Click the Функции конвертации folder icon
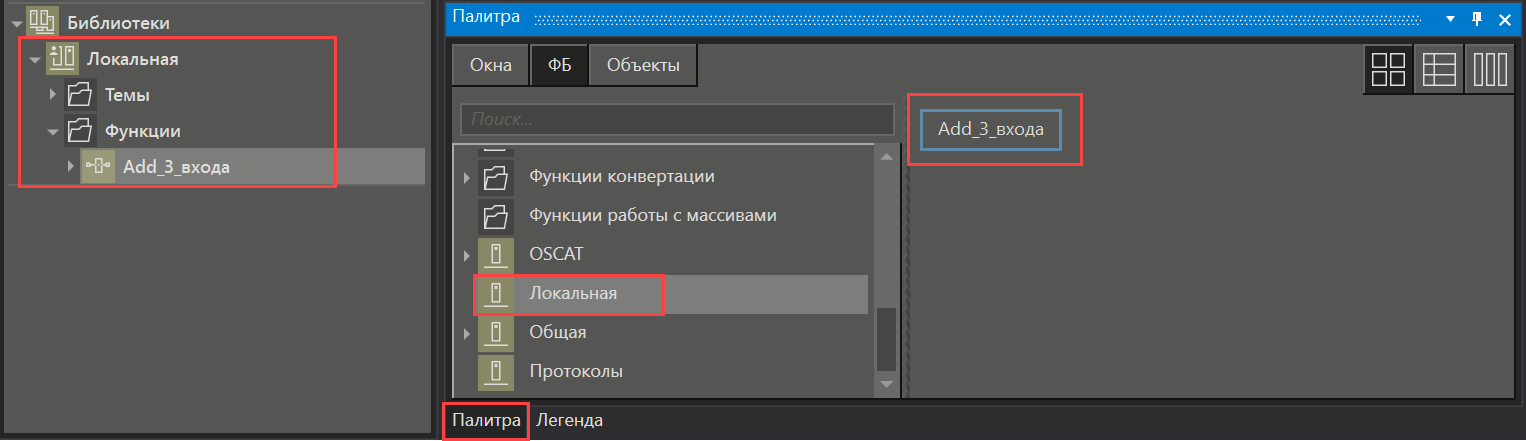 tap(496, 176)
